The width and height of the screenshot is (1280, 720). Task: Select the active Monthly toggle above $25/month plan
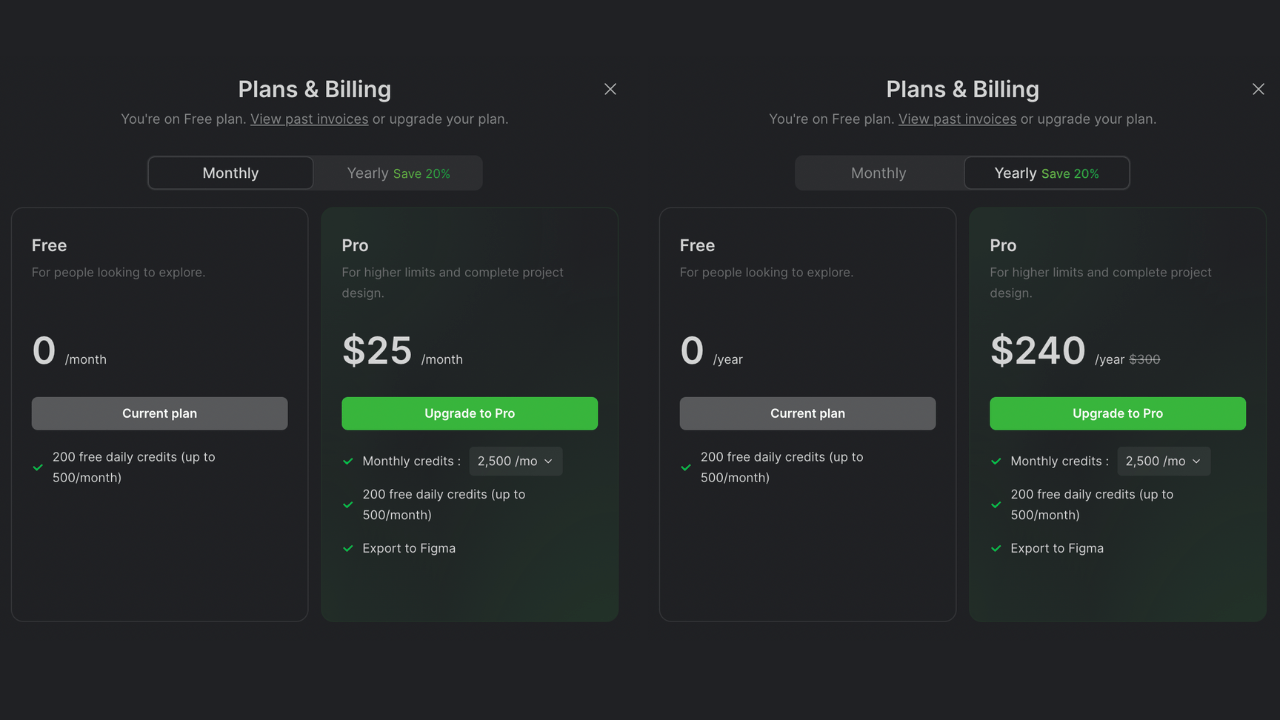pyautogui.click(x=230, y=173)
